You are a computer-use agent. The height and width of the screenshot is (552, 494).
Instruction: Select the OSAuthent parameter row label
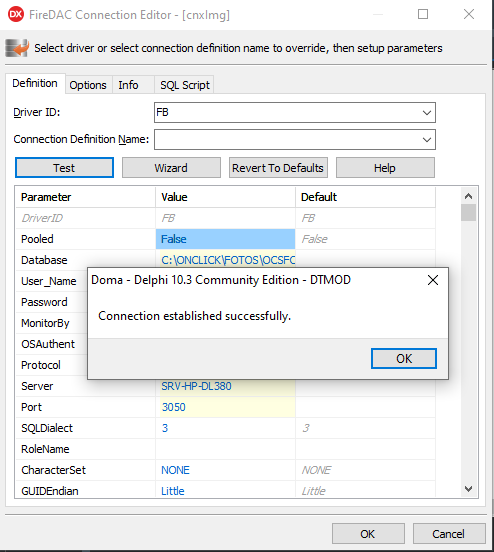point(48,344)
